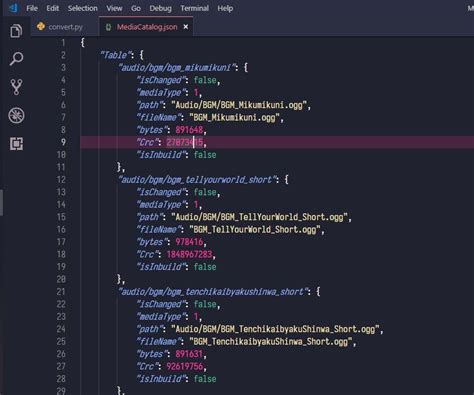Click line number 1 in the gutter
This screenshot has height=395, width=474.
[x=63, y=43]
